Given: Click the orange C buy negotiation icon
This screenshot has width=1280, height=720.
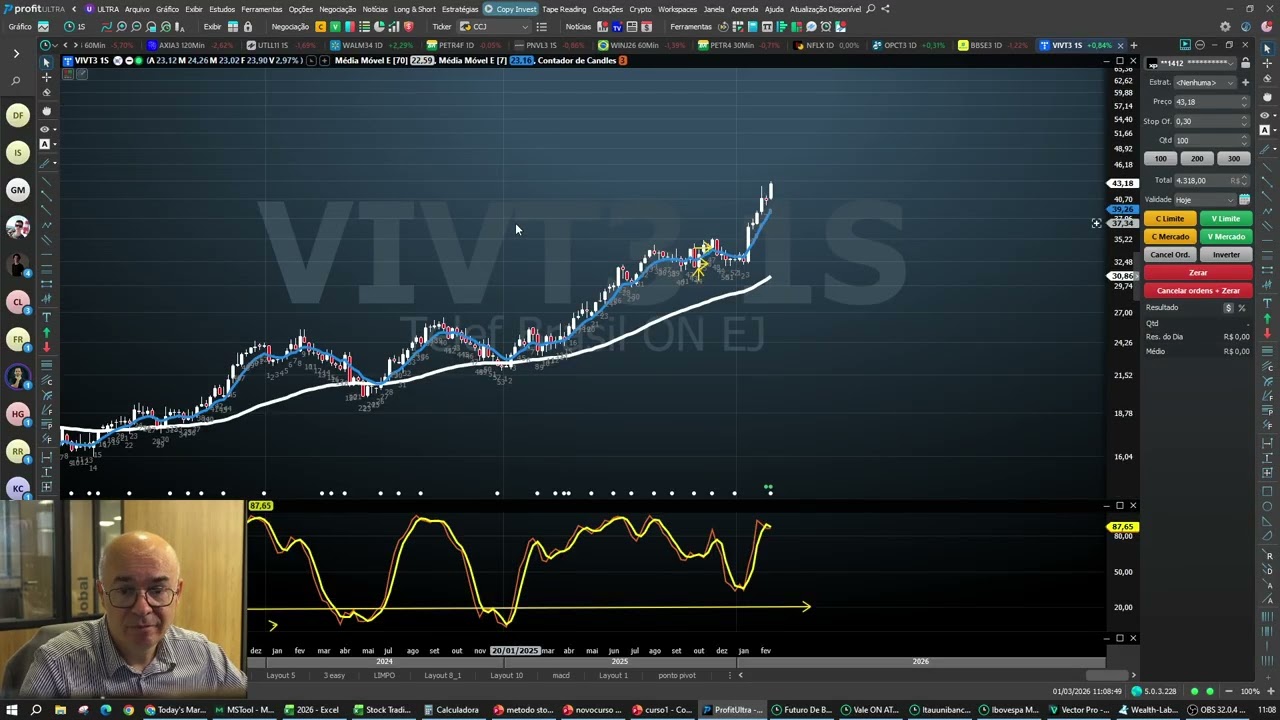Looking at the screenshot, I should click(320, 27).
